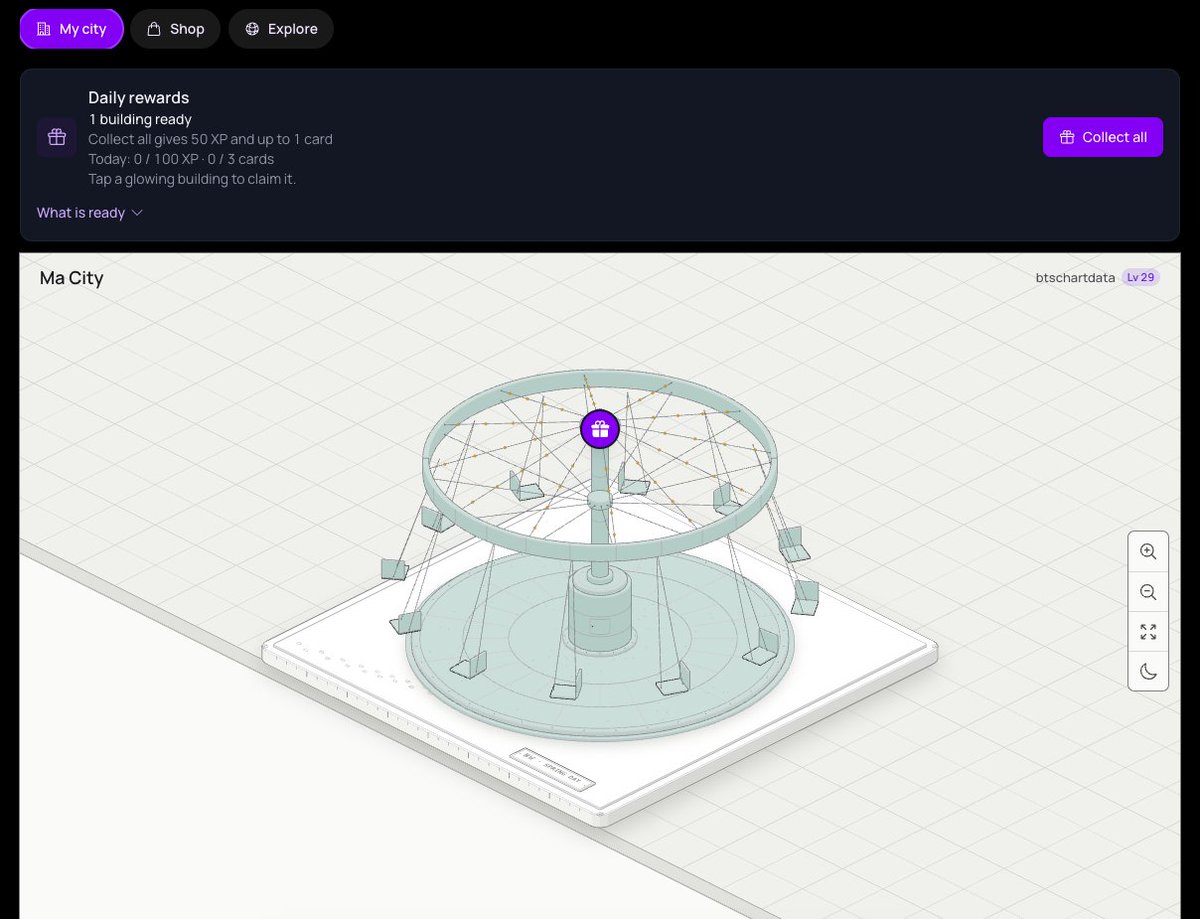Zoom out of the city map
Viewport: 1200px width, 919px height.
(1148, 591)
